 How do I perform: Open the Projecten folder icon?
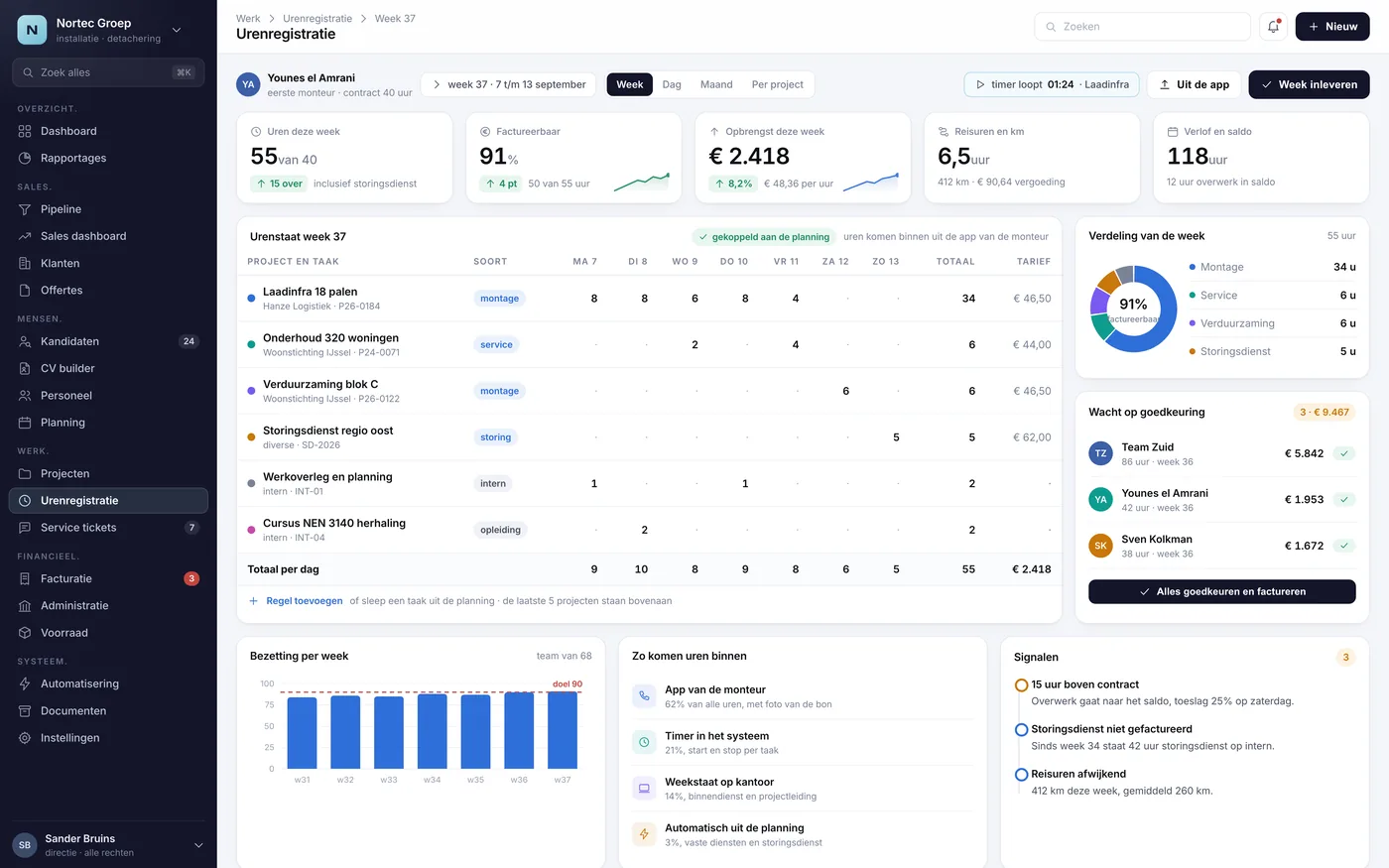[25, 473]
